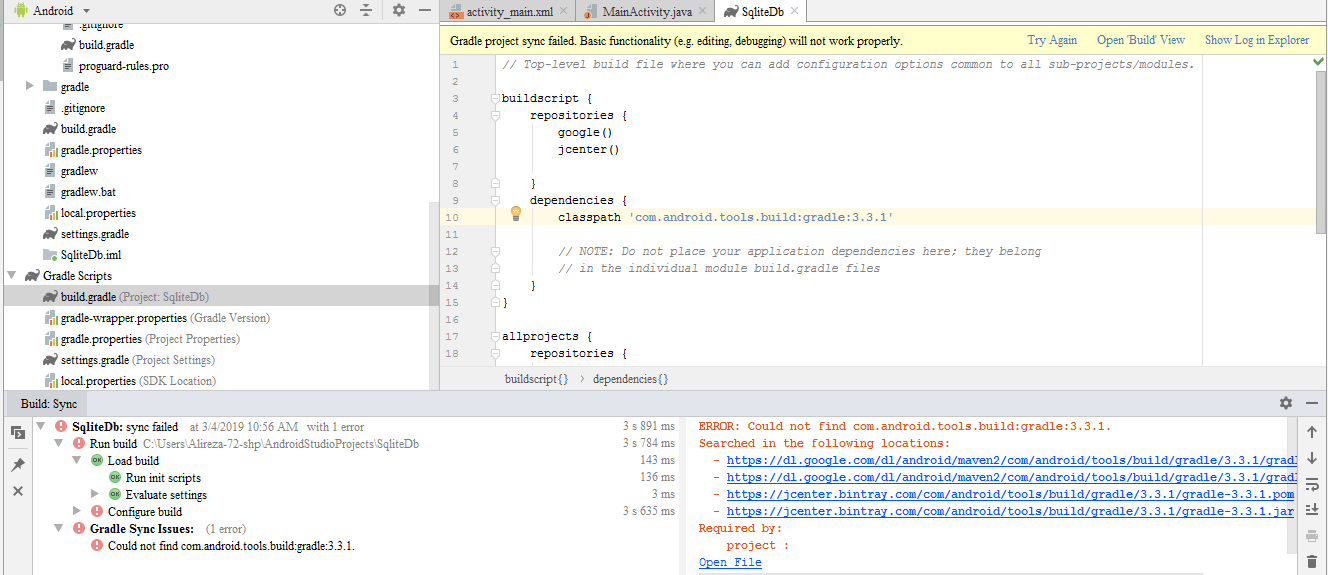
Task: Clear the Build console with the trash icon
Action: coord(1312,562)
